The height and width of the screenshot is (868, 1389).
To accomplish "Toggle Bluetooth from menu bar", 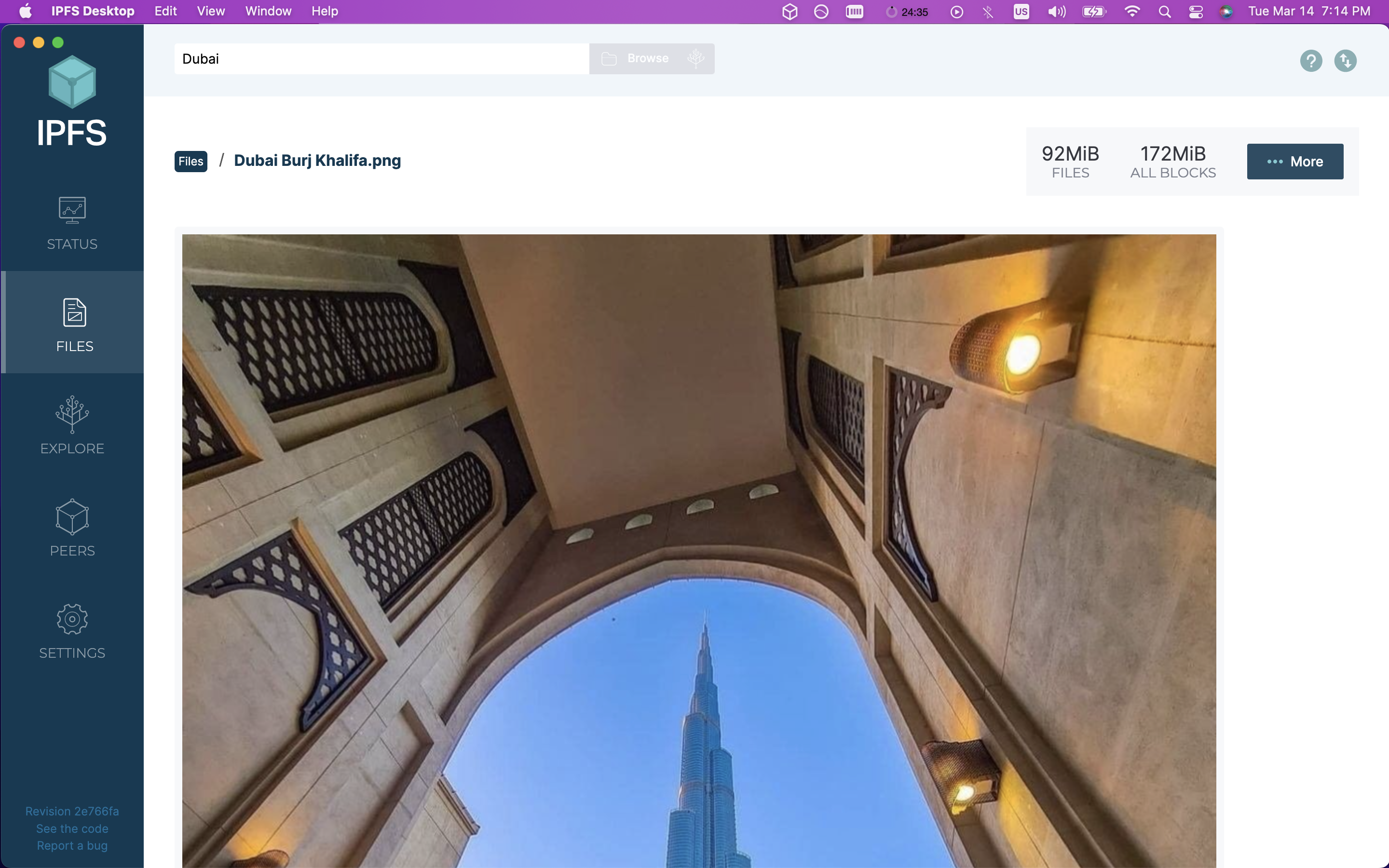I will pos(988,12).
